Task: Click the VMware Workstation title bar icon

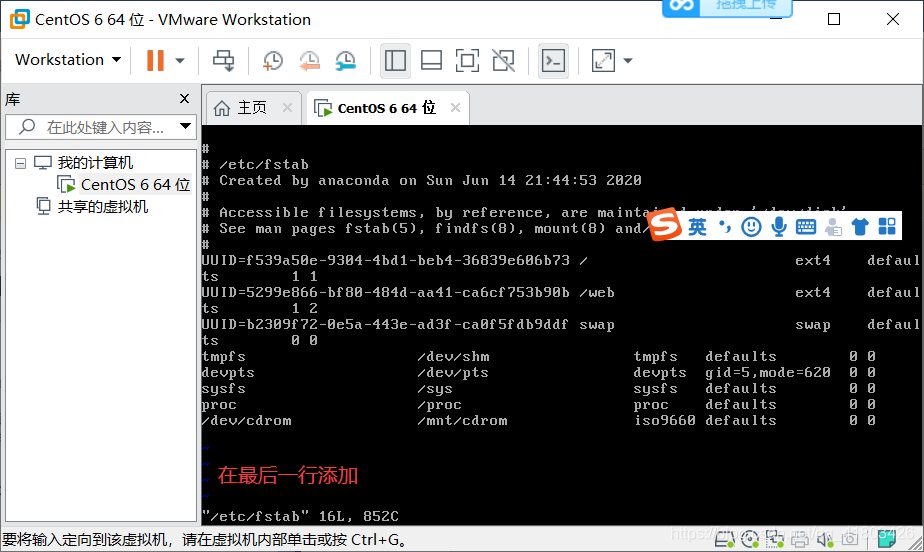Action: pyautogui.click(x=19, y=19)
